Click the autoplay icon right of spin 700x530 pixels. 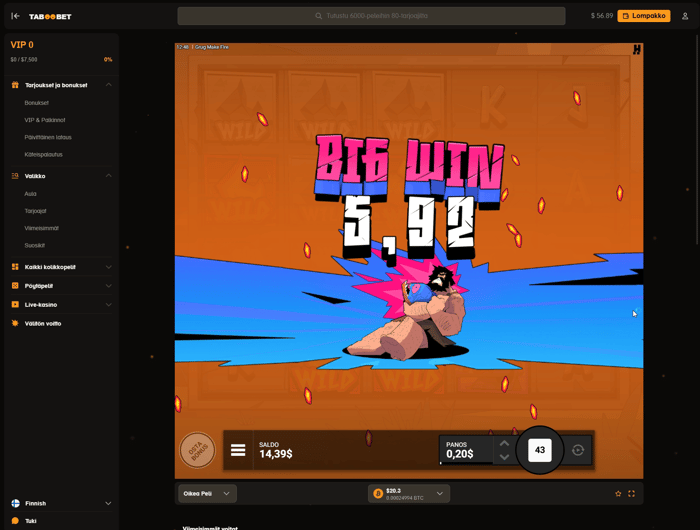(578, 450)
